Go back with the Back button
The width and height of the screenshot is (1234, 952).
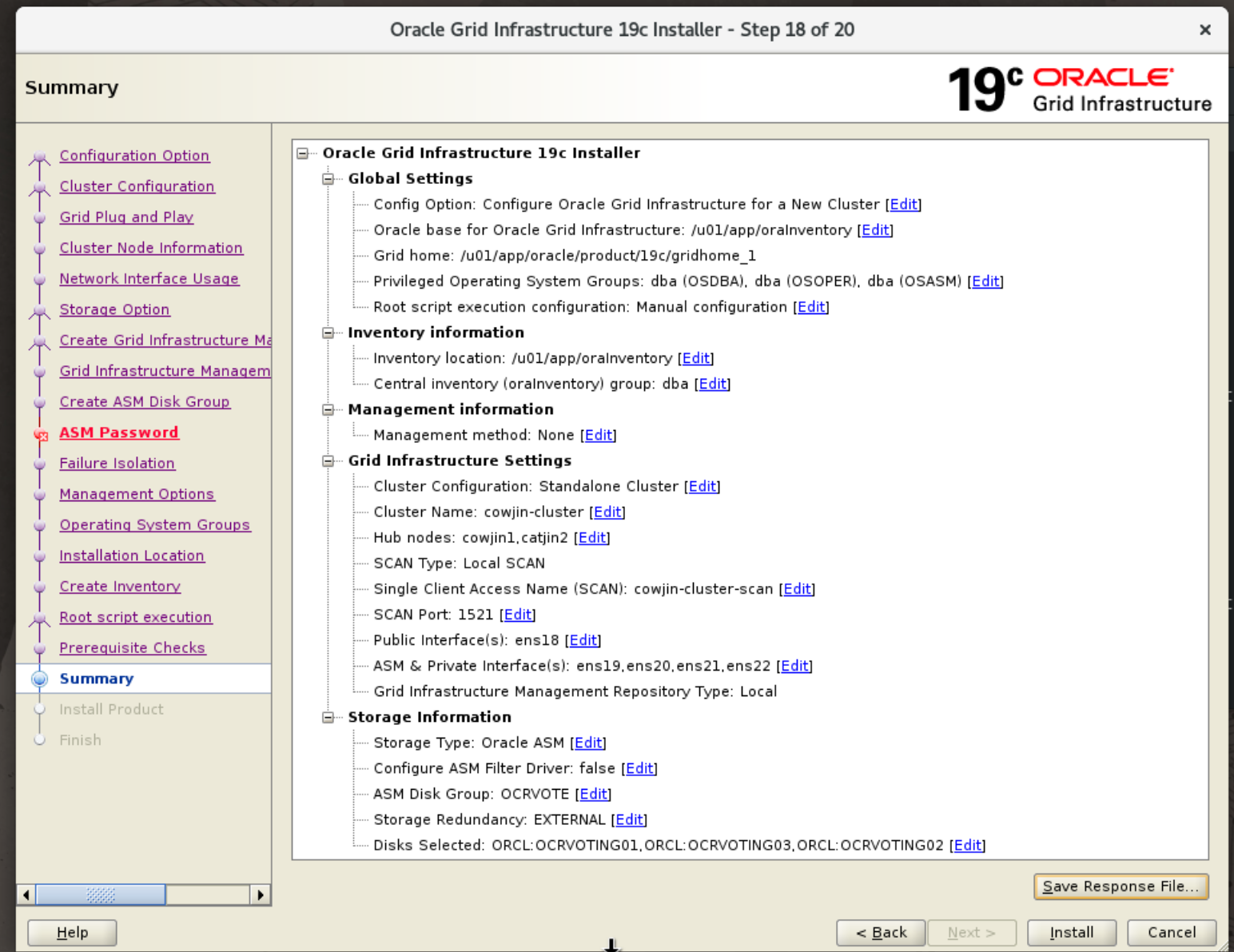881,932
